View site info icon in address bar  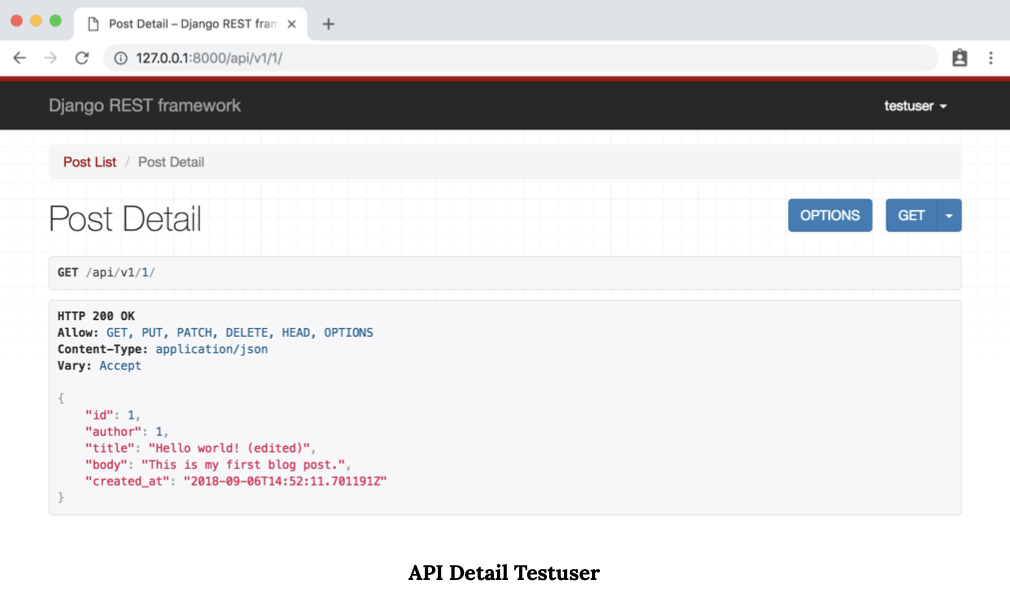coord(120,58)
